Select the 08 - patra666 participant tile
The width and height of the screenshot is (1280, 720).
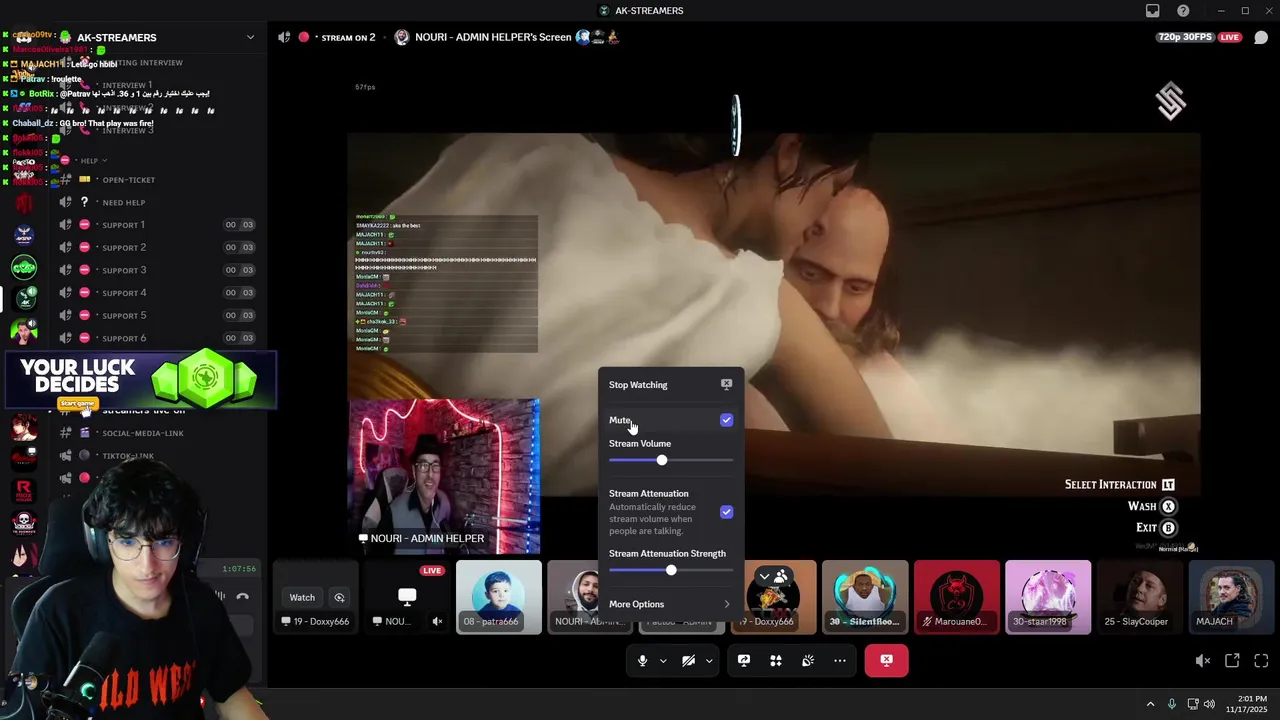[x=499, y=597]
